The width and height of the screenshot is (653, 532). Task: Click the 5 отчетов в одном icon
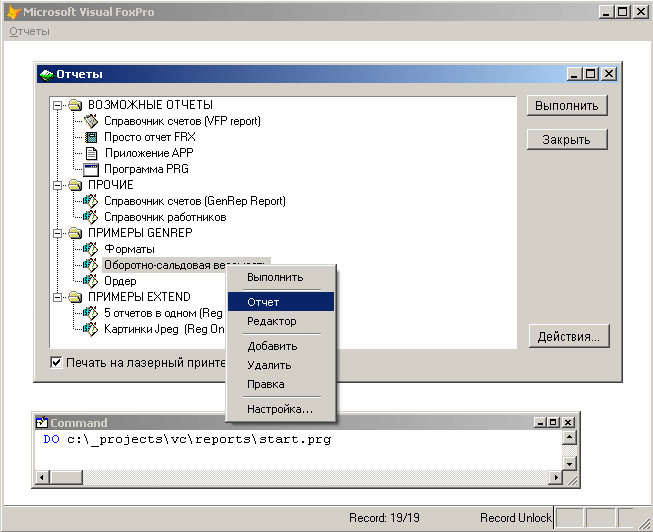tap(90, 313)
